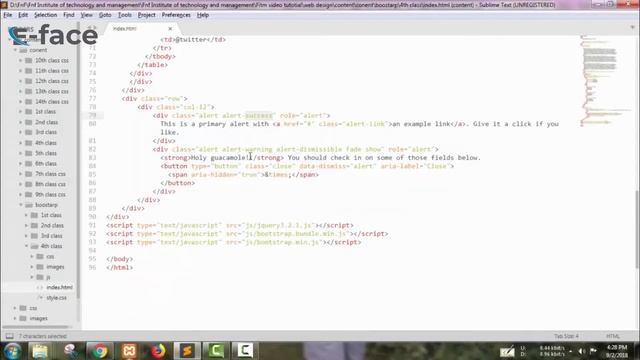Viewport: 640px width, 360px height.
Task: Open the white Camtasia recorder taskbar icon
Action: (245, 351)
